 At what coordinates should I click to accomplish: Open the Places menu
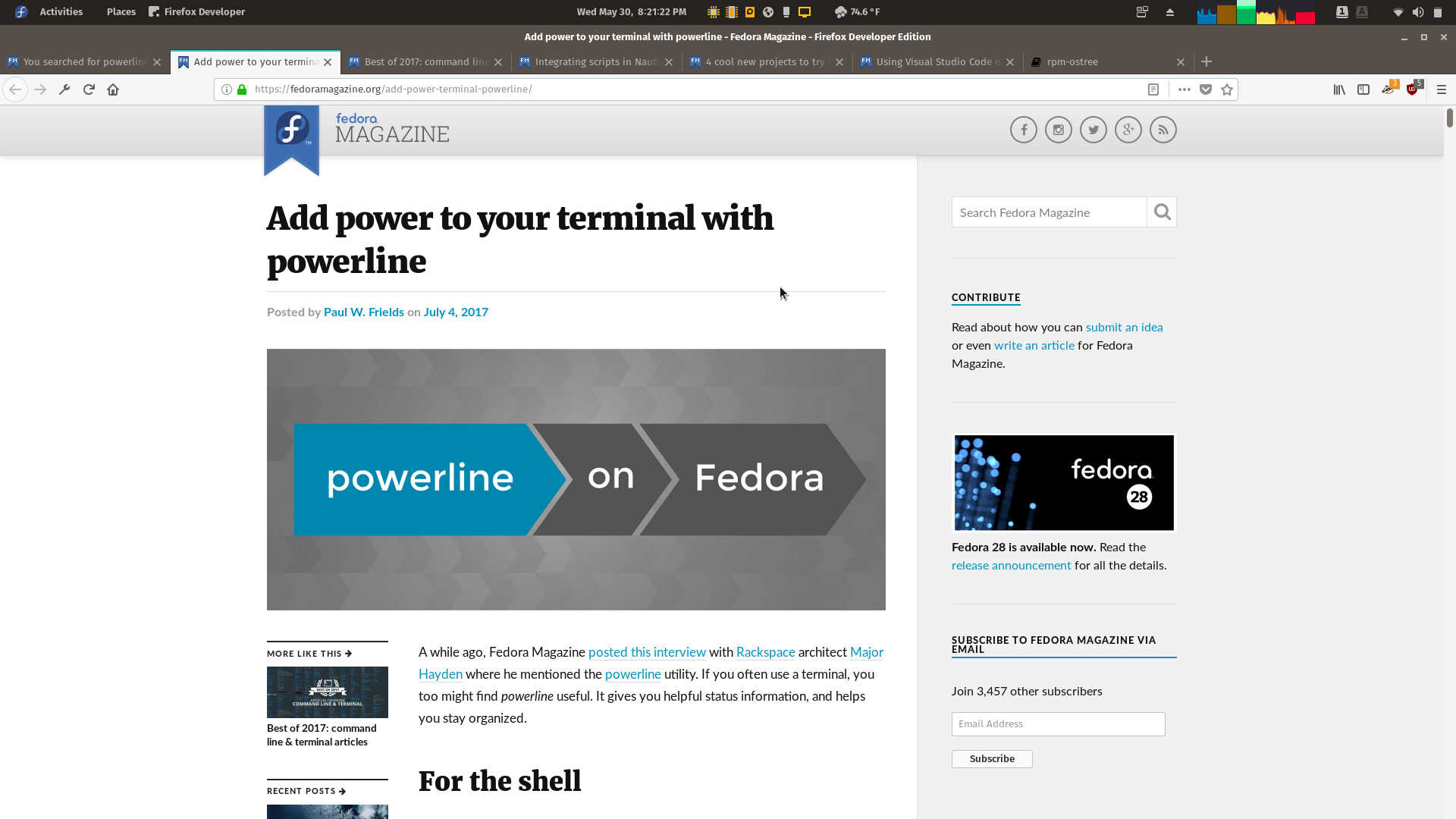pyautogui.click(x=121, y=11)
